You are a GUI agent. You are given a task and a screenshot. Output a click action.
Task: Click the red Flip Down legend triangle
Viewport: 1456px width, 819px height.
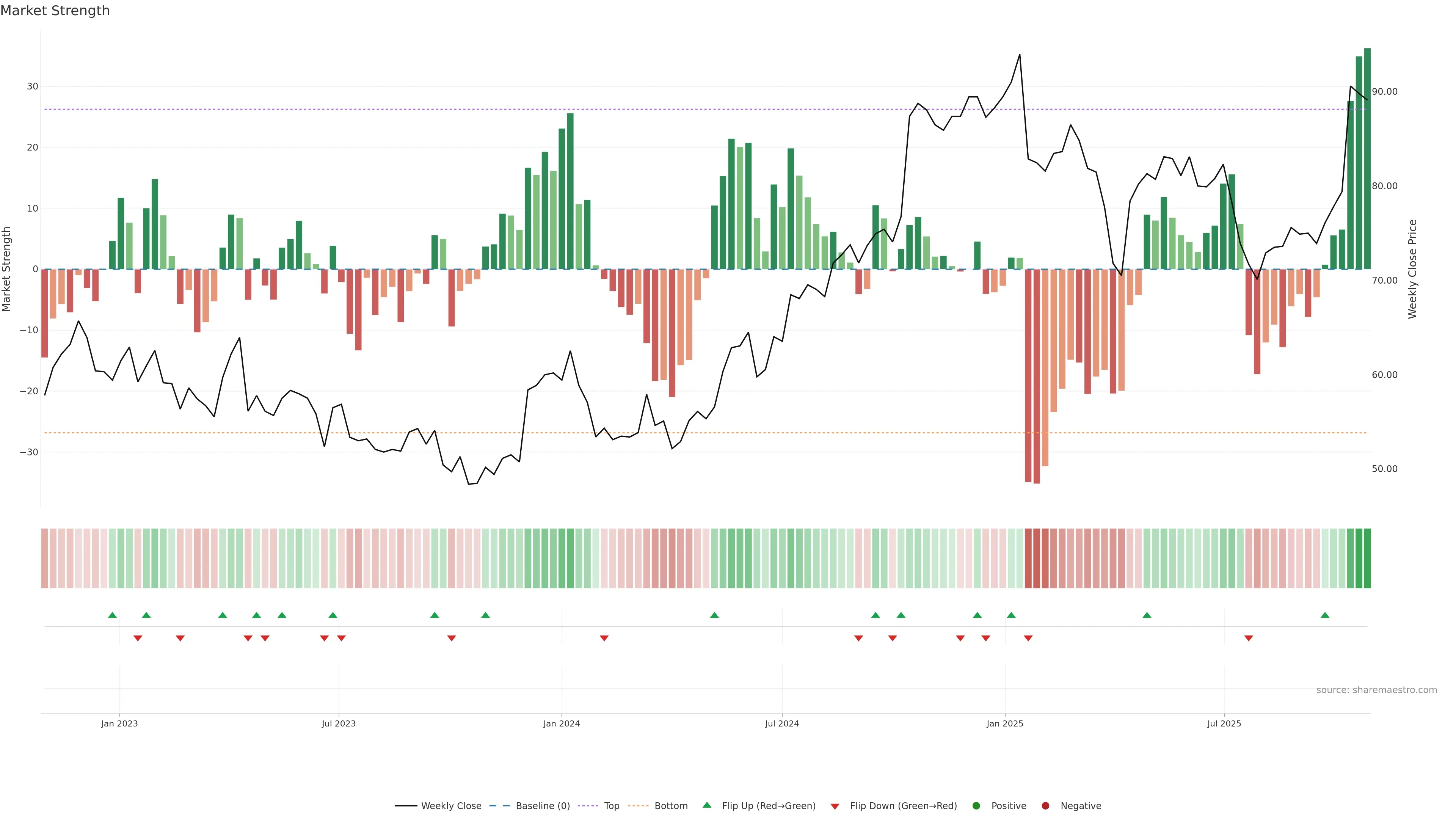tap(835, 806)
